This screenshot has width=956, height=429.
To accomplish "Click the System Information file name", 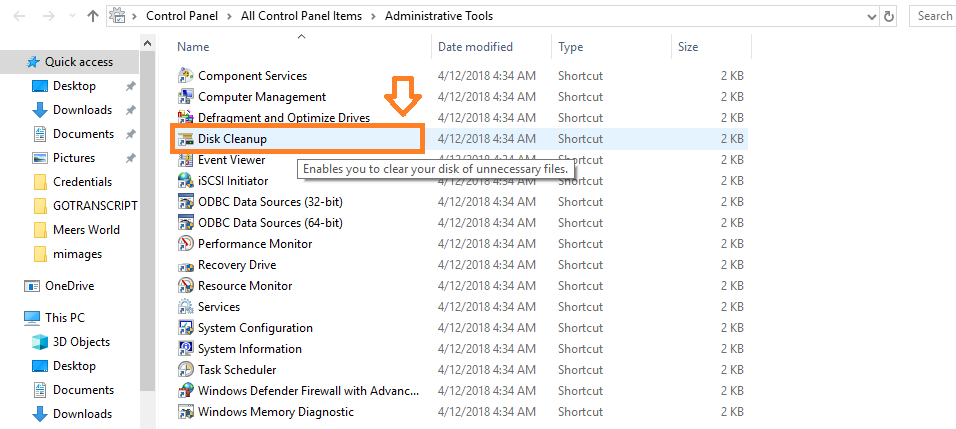I will (250, 349).
